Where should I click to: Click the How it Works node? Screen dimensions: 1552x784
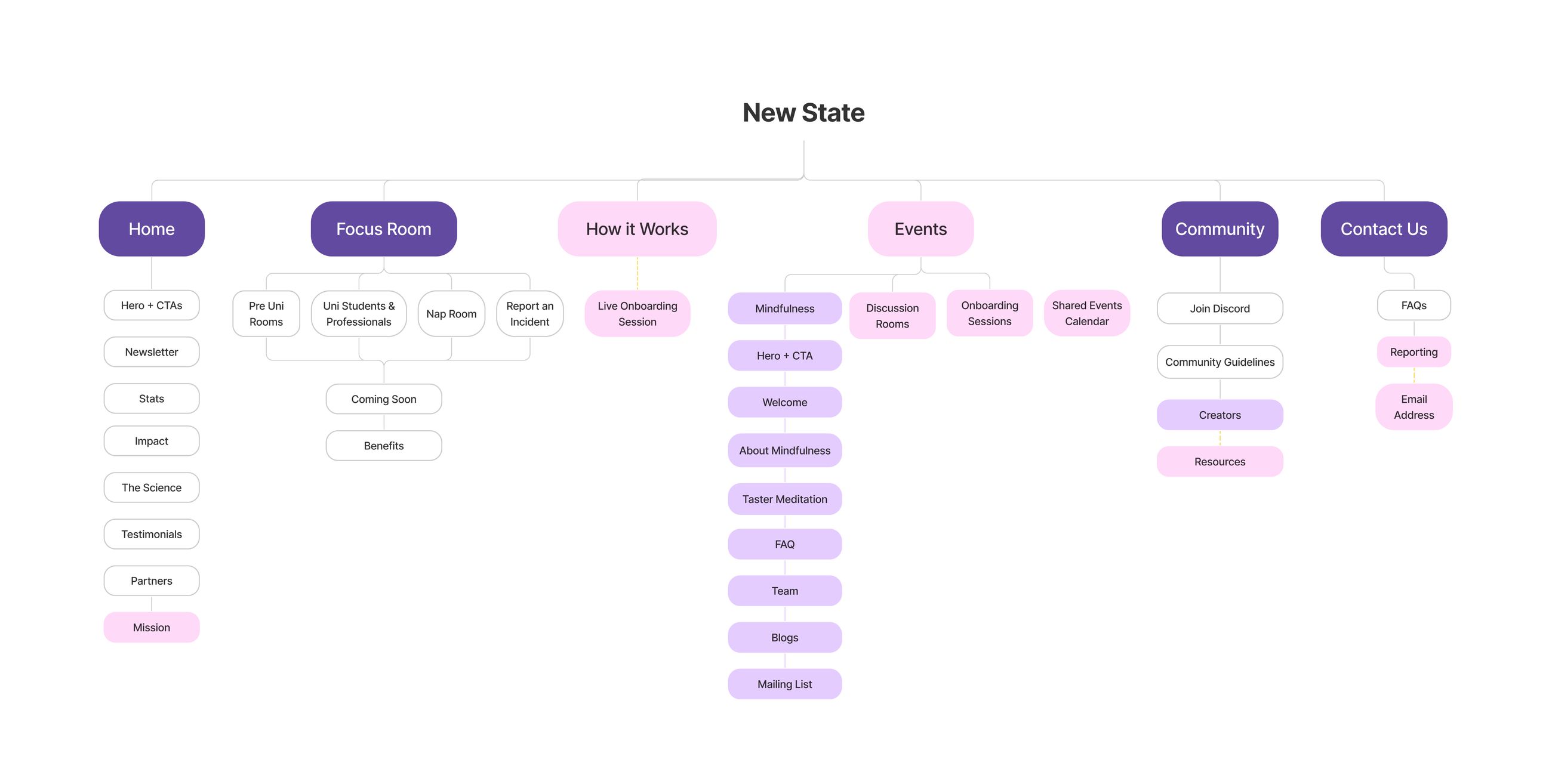[x=637, y=229]
